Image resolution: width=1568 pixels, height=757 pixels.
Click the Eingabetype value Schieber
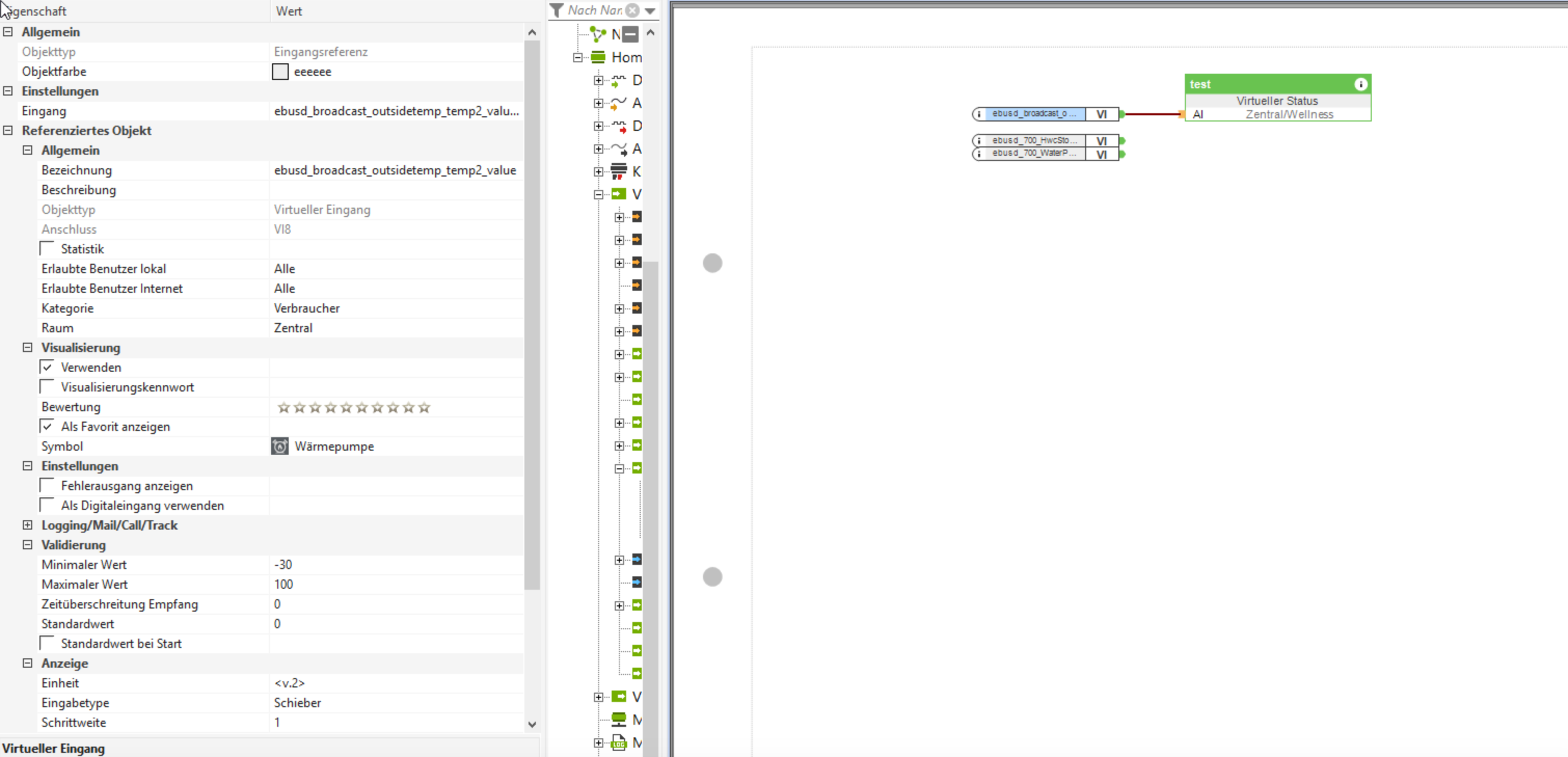pyautogui.click(x=297, y=702)
